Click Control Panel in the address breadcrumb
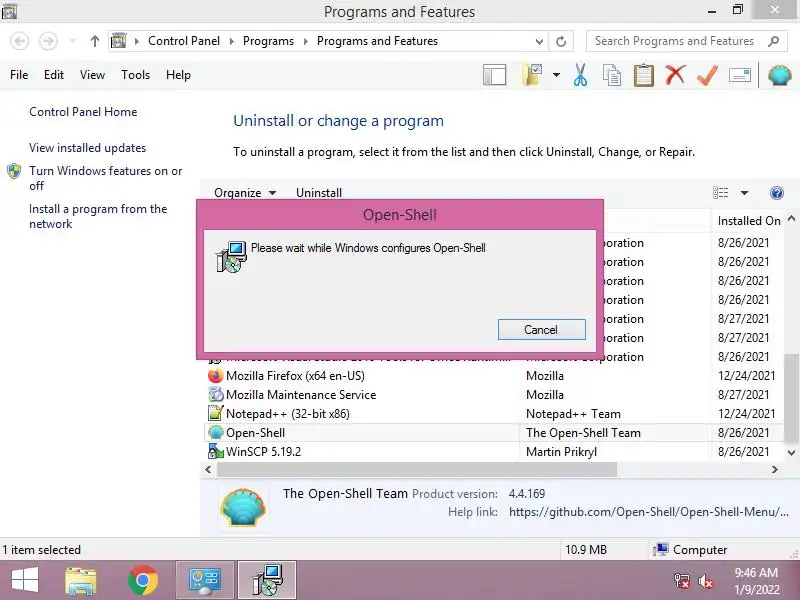The image size is (800, 600). (x=184, y=41)
